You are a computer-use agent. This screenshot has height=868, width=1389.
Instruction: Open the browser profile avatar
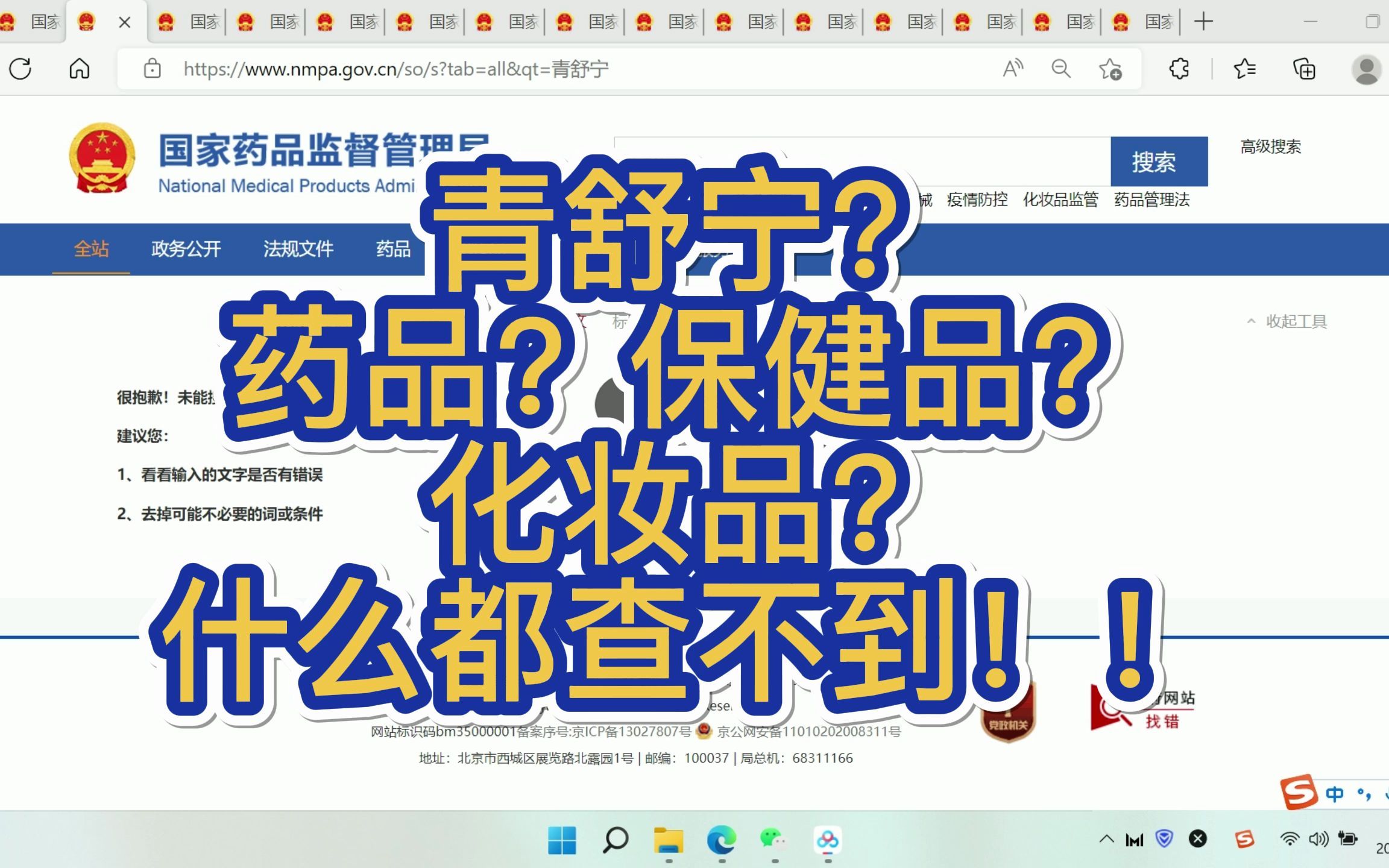(x=1366, y=69)
